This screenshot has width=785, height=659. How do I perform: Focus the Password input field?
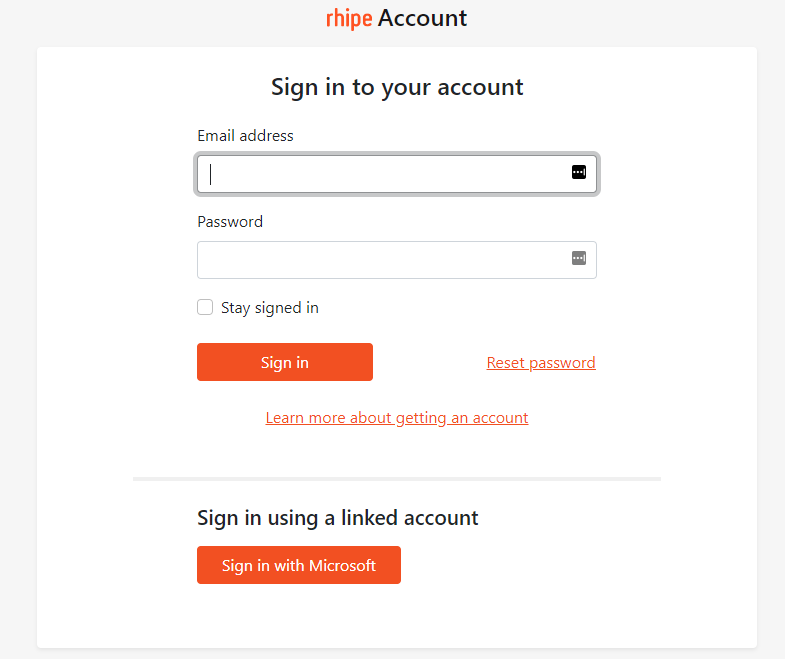click(380, 260)
